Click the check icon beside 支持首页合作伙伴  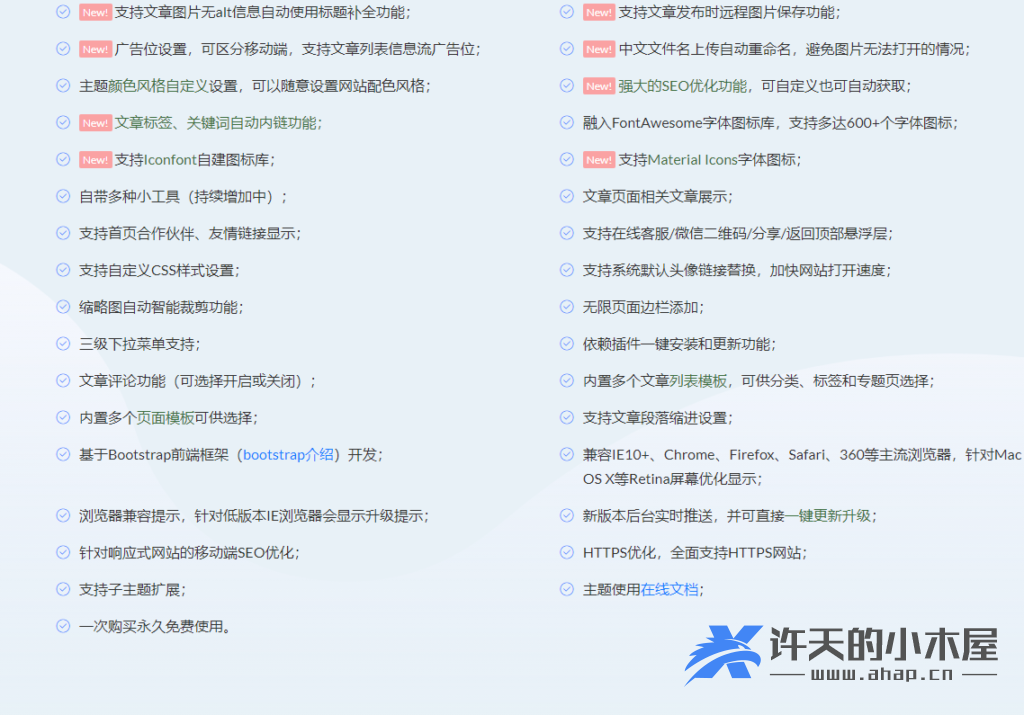point(63,233)
